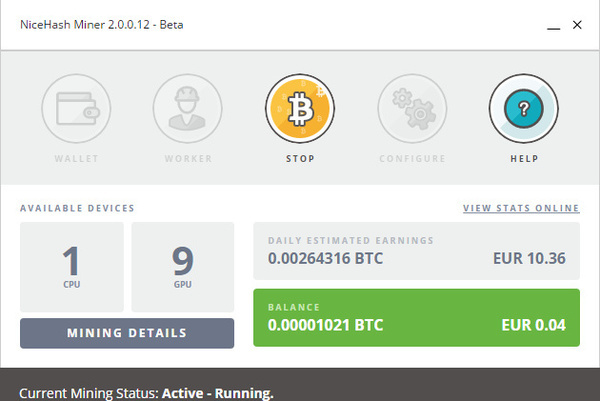
Task: Click the NiceHash Miner 2.0.0.12 title
Action: 101,24
